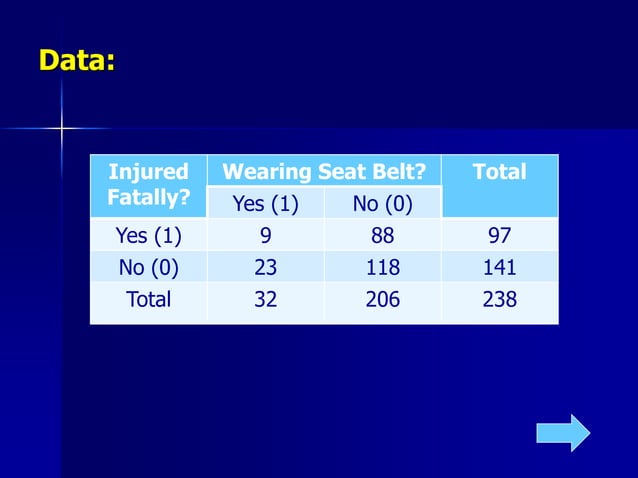The height and width of the screenshot is (478, 638).
Task: Select the cell containing 23
Action: click(x=265, y=267)
